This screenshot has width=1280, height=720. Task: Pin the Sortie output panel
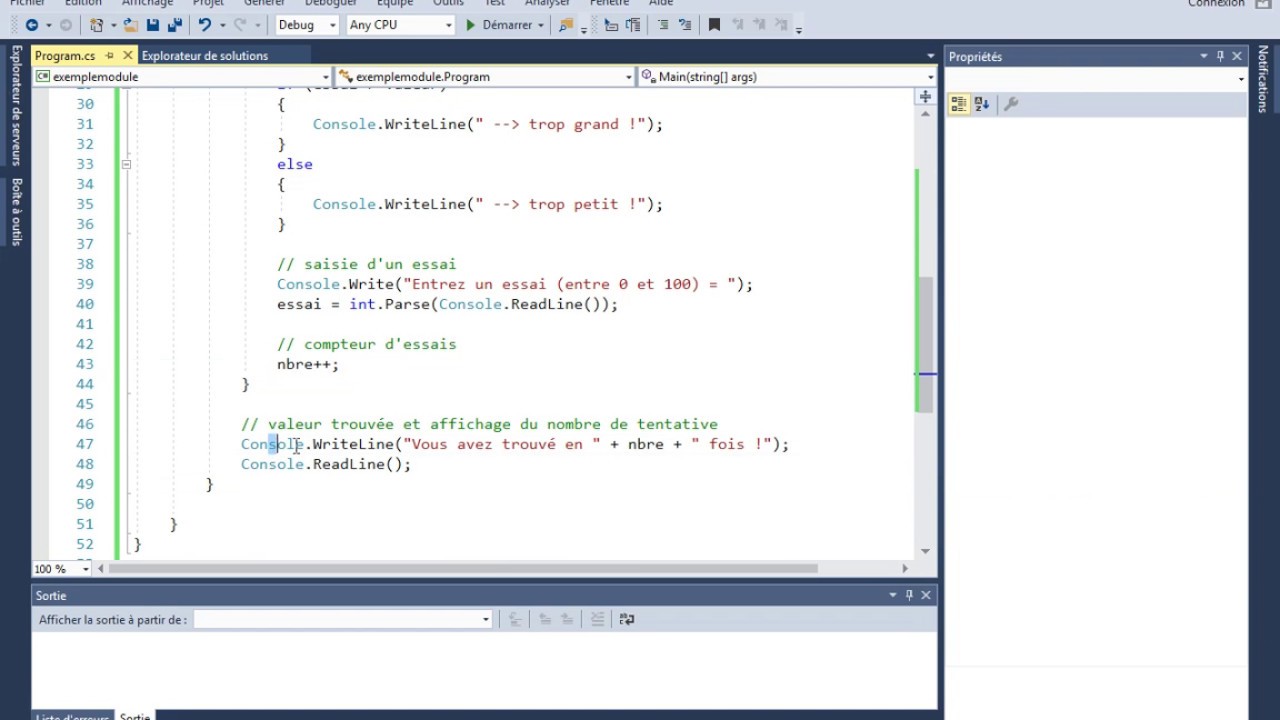pos(909,595)
